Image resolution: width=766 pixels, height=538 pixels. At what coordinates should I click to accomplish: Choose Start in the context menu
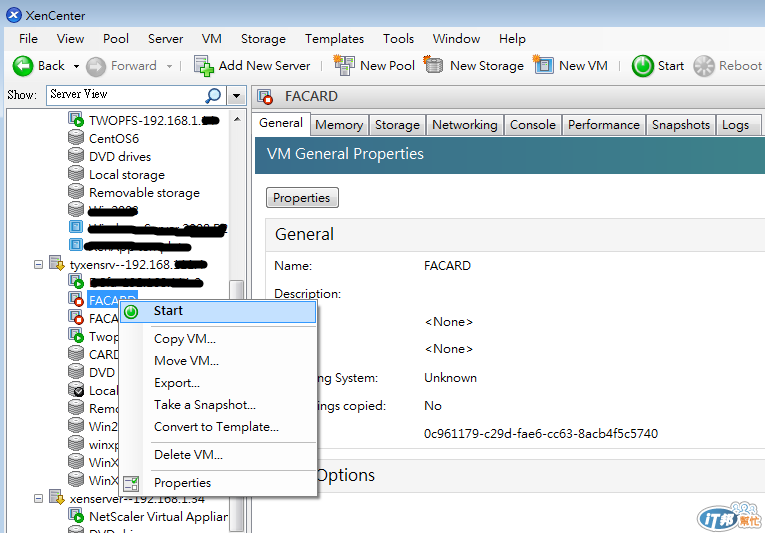(218, 312)
